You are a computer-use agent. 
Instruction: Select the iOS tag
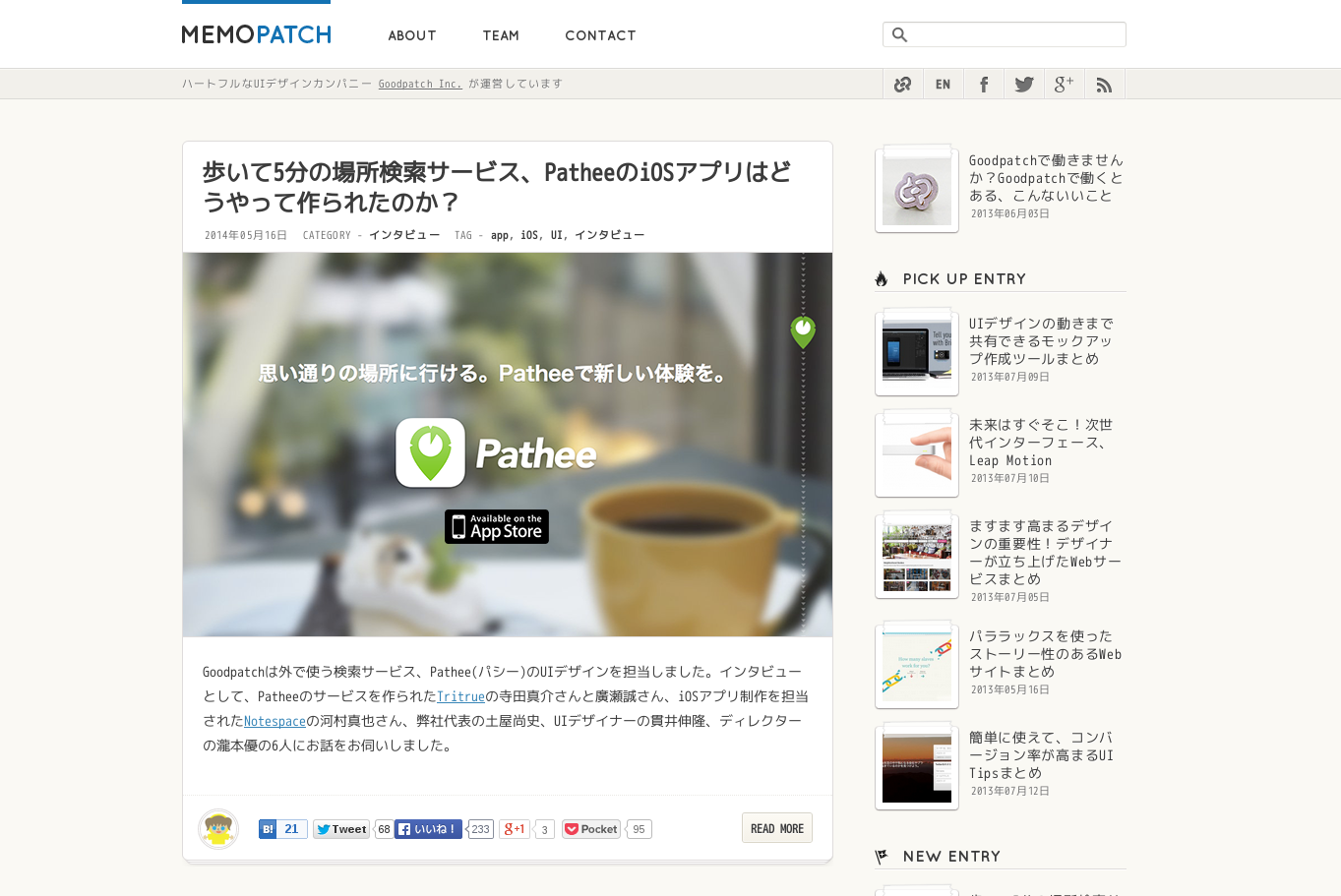529,235
